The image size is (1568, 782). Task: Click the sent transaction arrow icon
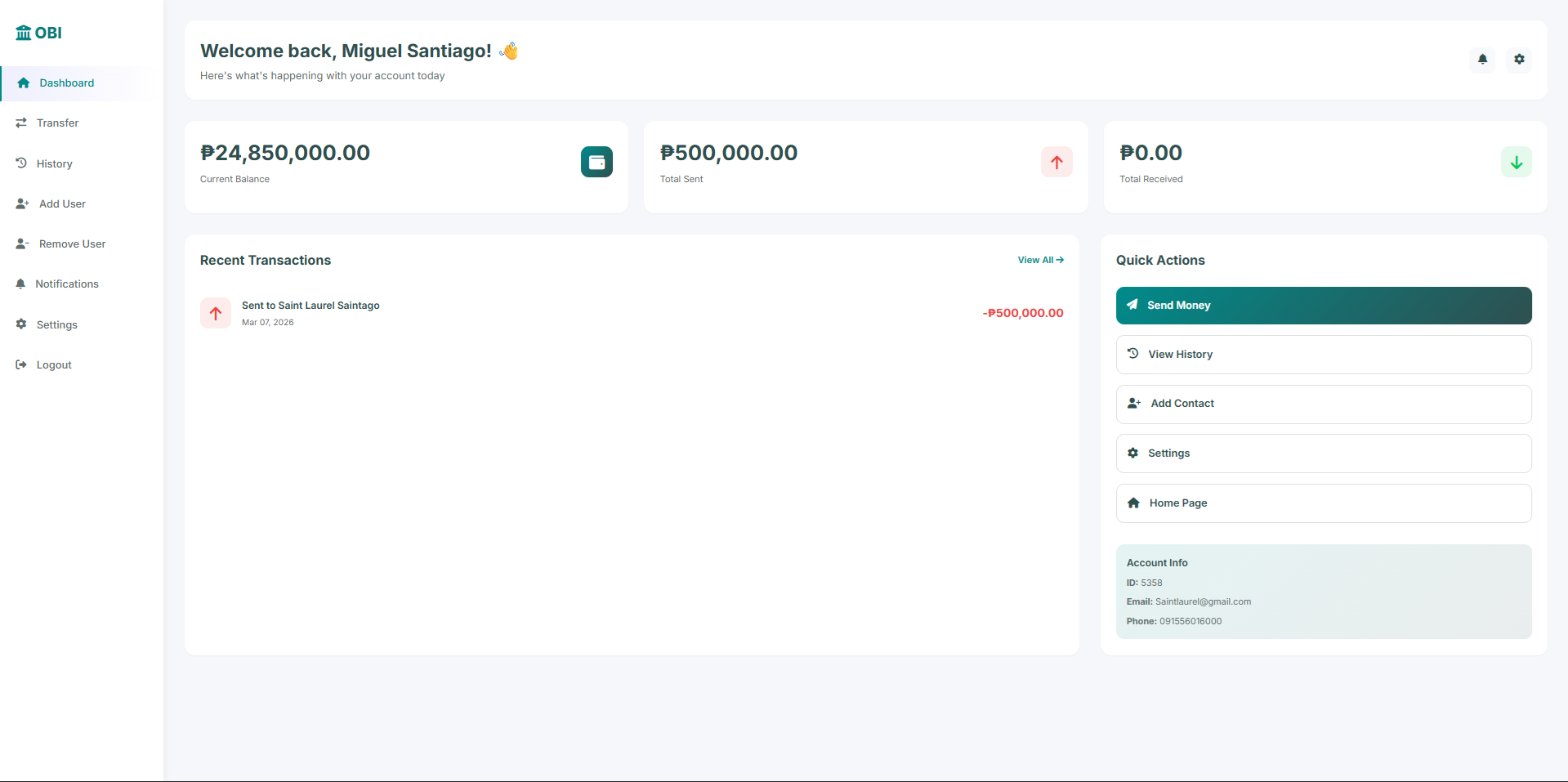click(x=216, y=313)
